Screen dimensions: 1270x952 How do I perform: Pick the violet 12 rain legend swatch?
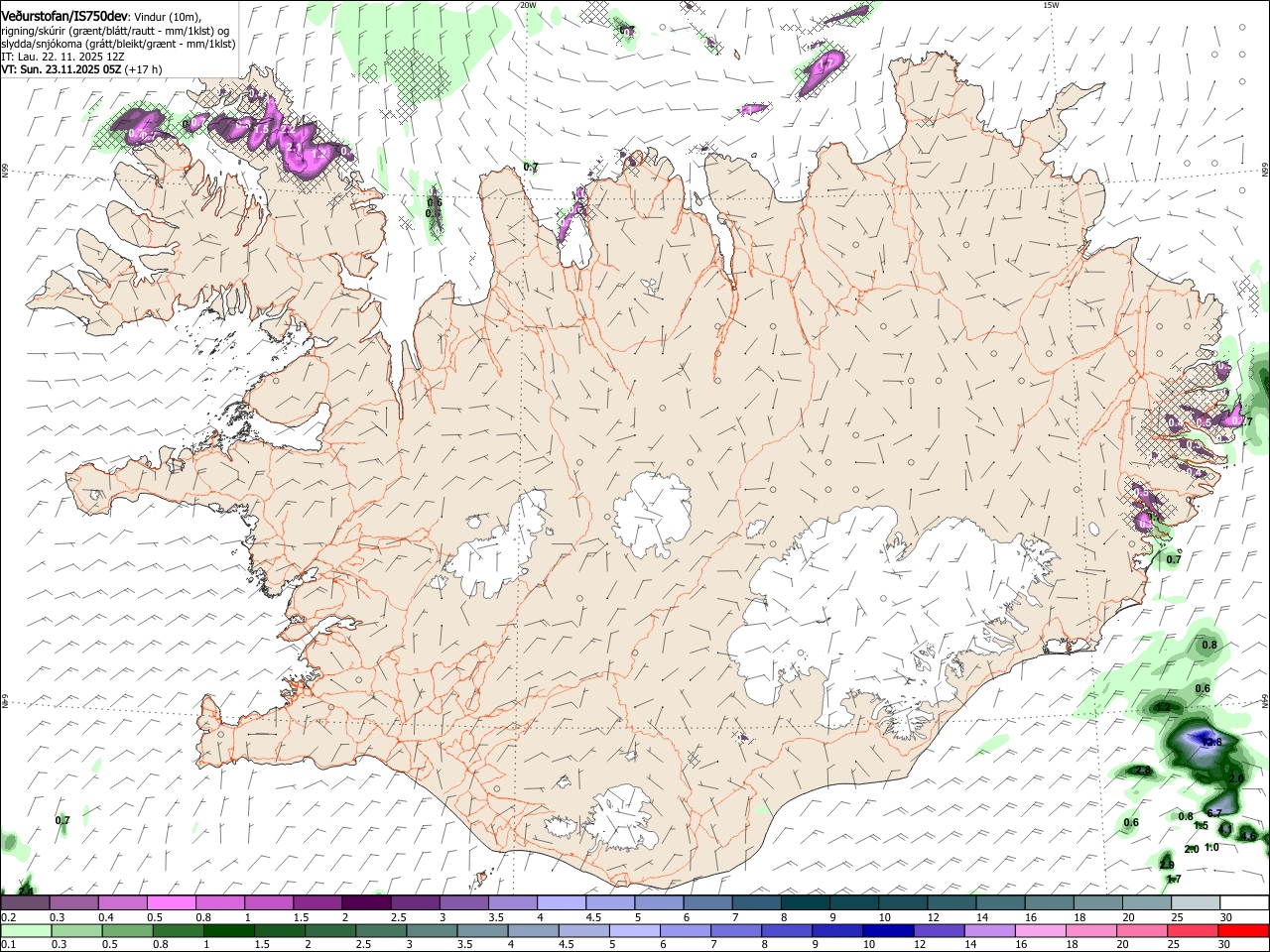tap(940, 931)
